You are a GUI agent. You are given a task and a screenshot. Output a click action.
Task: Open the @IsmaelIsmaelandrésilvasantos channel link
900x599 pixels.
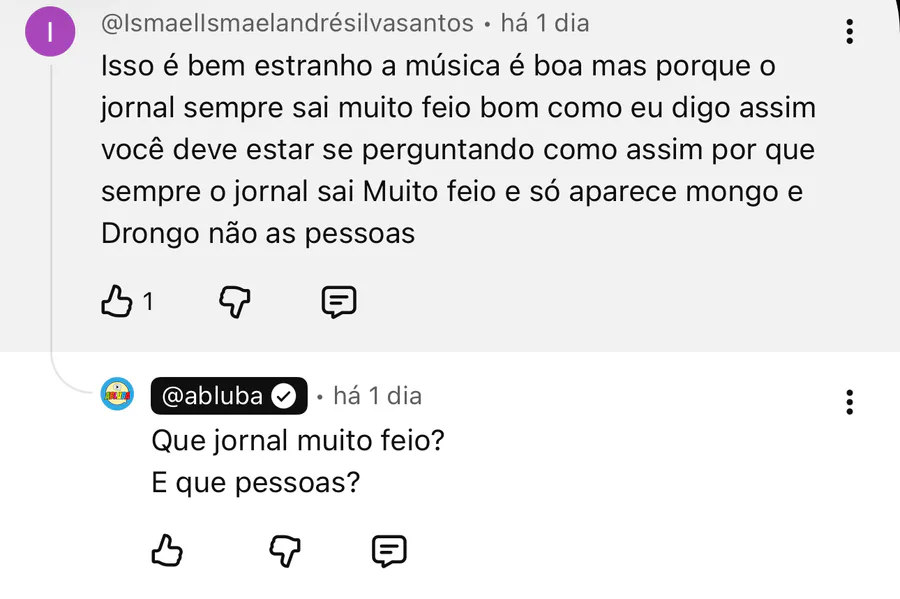286,22
